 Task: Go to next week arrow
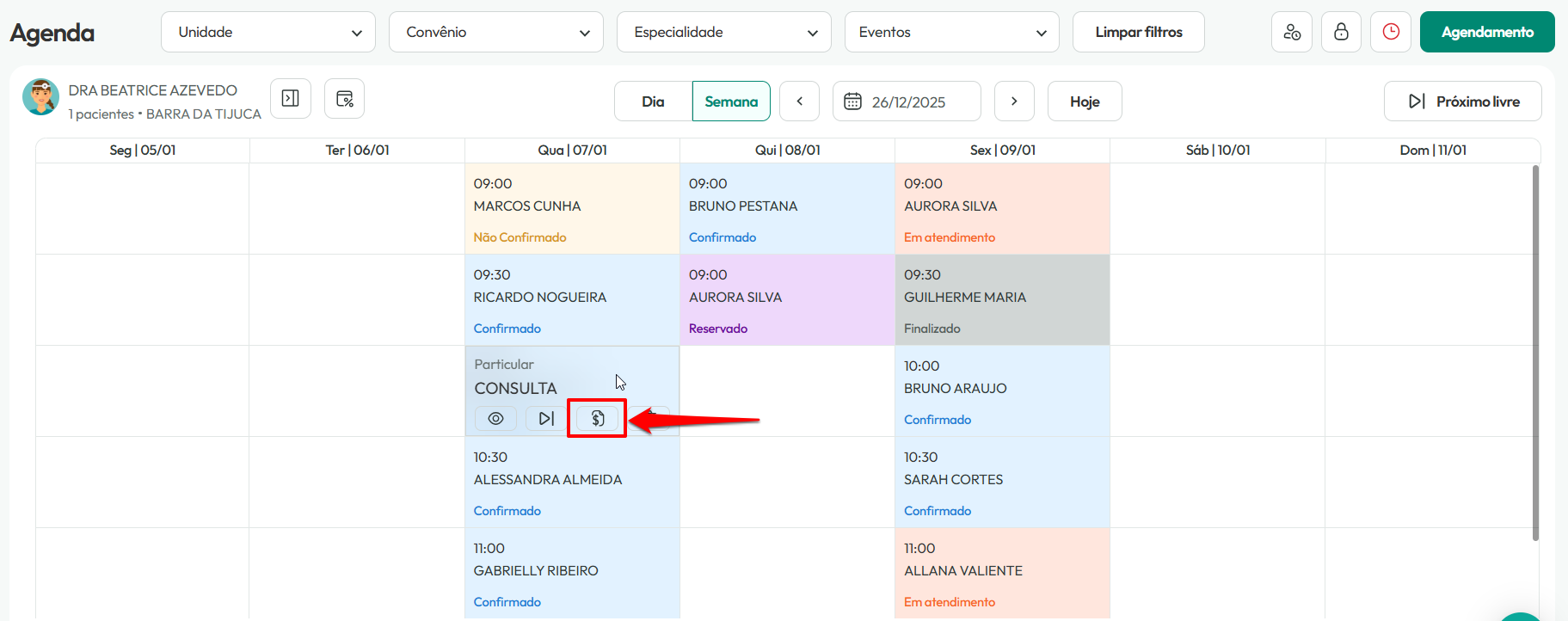point(1014,101)
